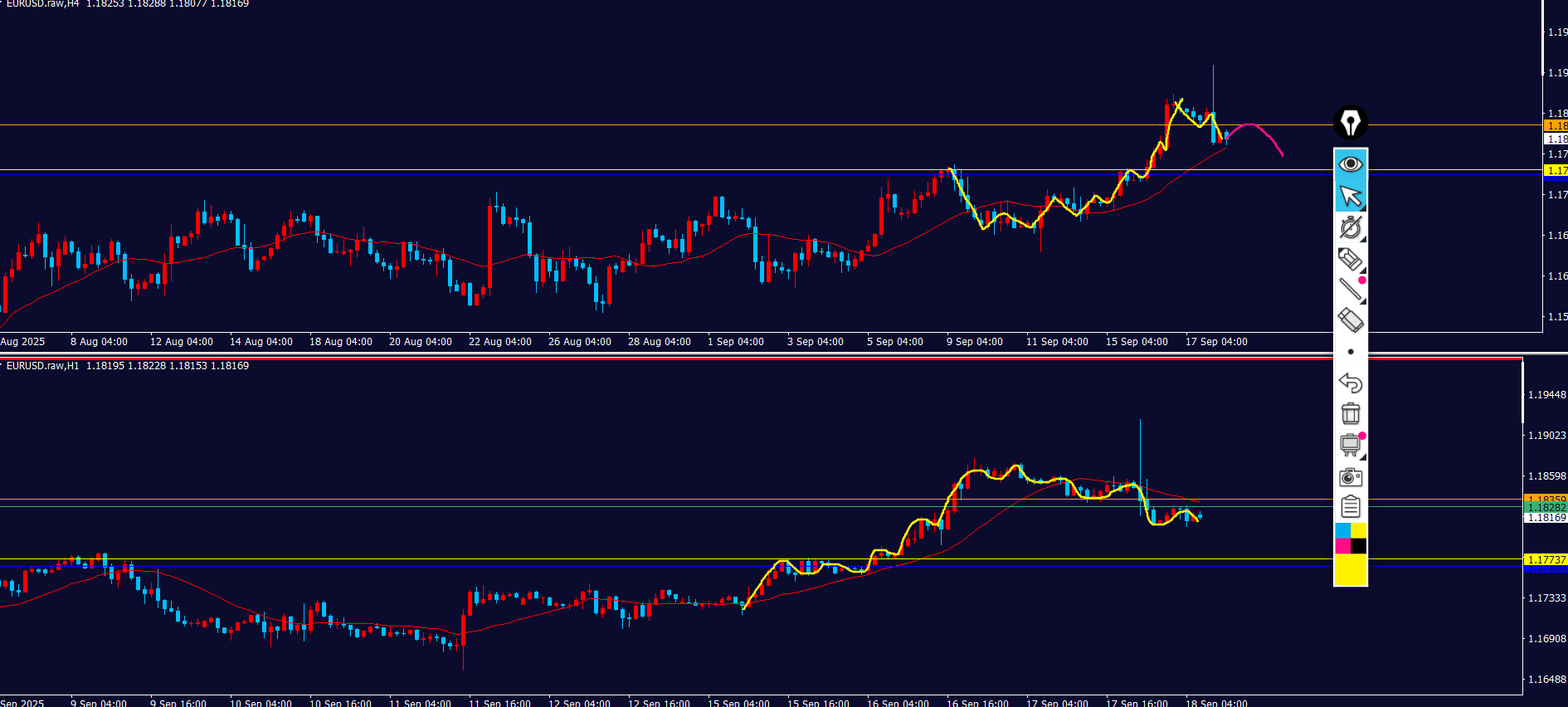1568x707 pixels.
Task: Click the EURUSD.raw,H1 chart title
Action: 42,366
